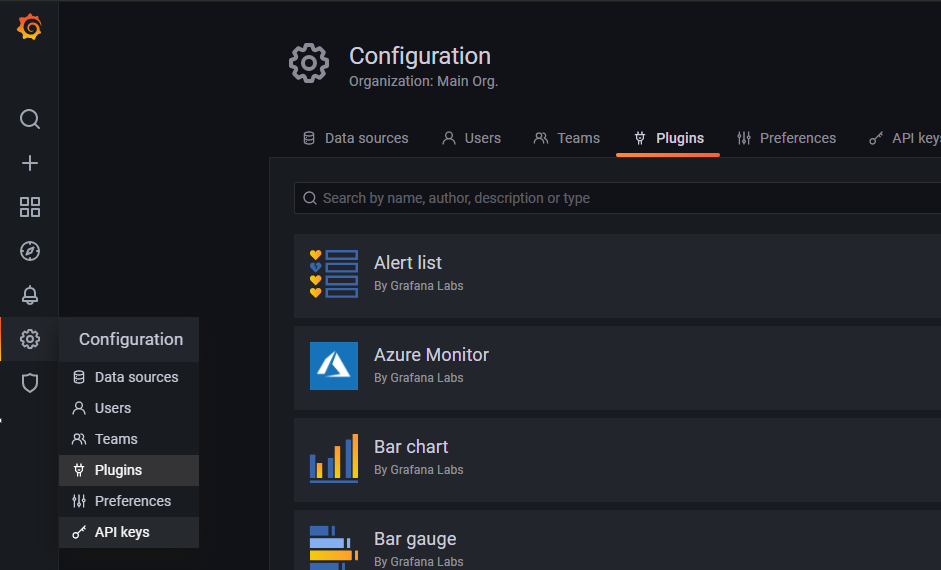This screenshot has height=570, width=941.
Task: Click 'By Grafana Labs' under Azure Monitor
Action: pos(418,377)
